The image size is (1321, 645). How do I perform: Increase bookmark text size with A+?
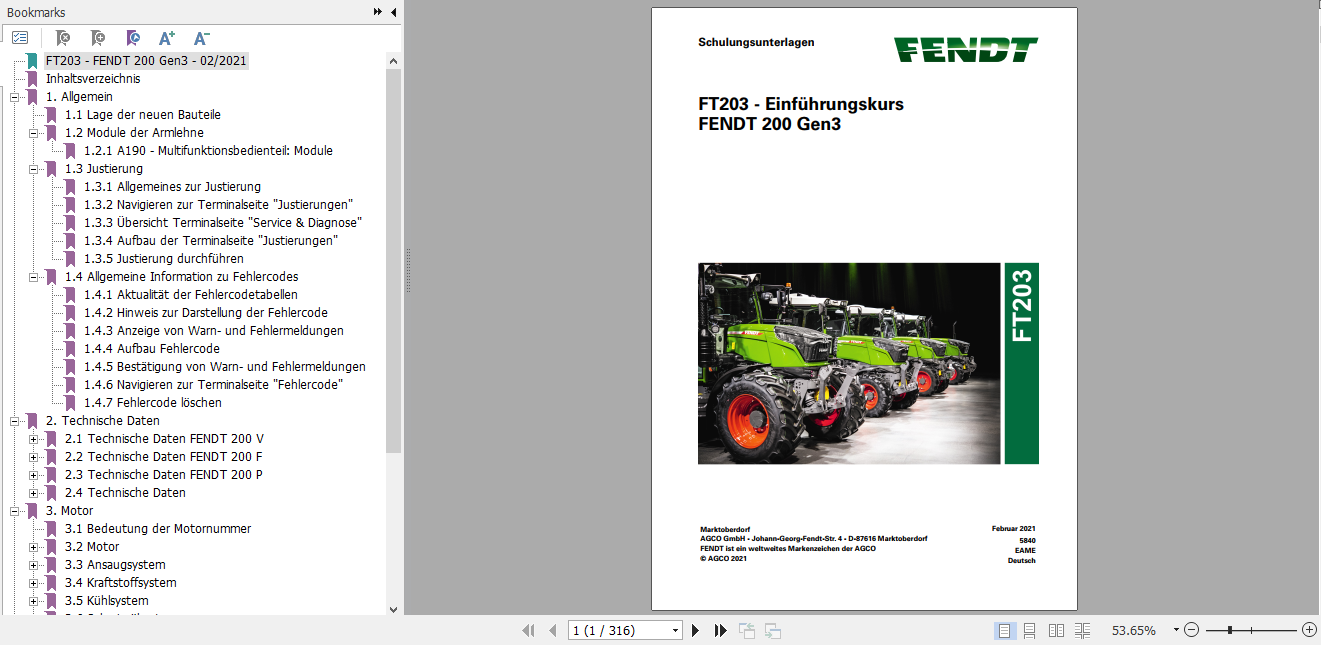[167, 38]
